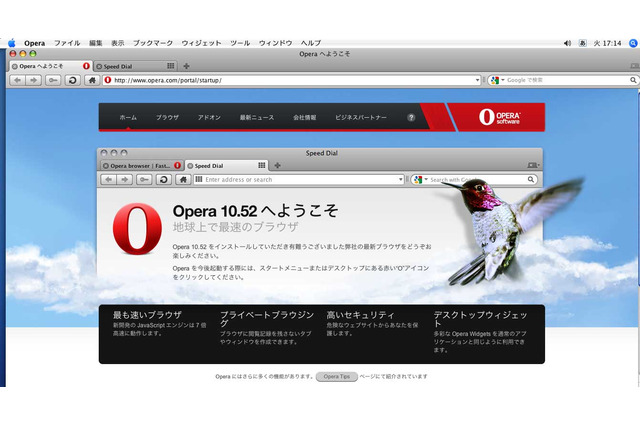Open the アドオン navigation link
640x426 pixels.
coord(209,118)
